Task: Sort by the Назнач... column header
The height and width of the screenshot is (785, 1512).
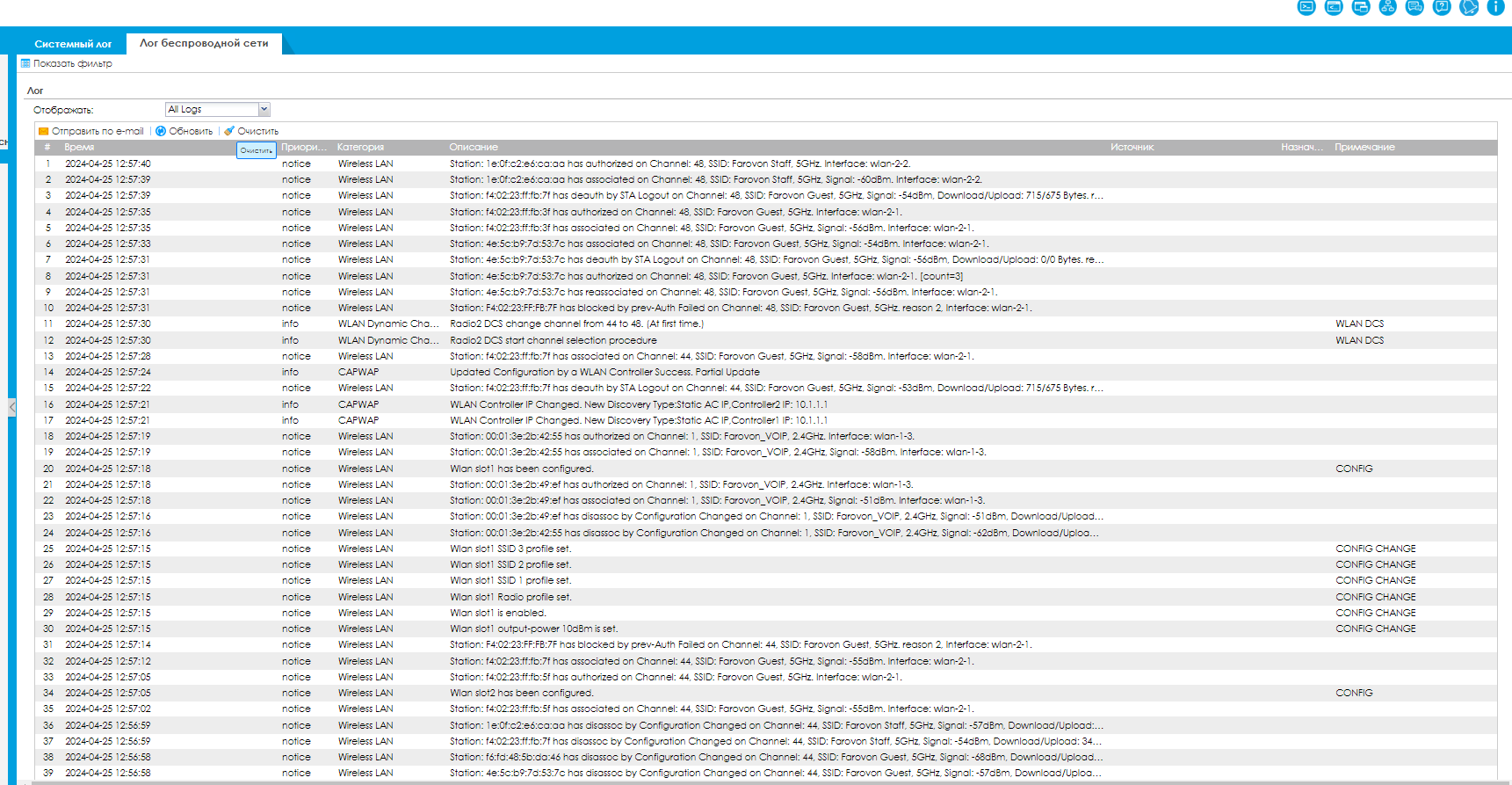Action: coord(1302,147)
